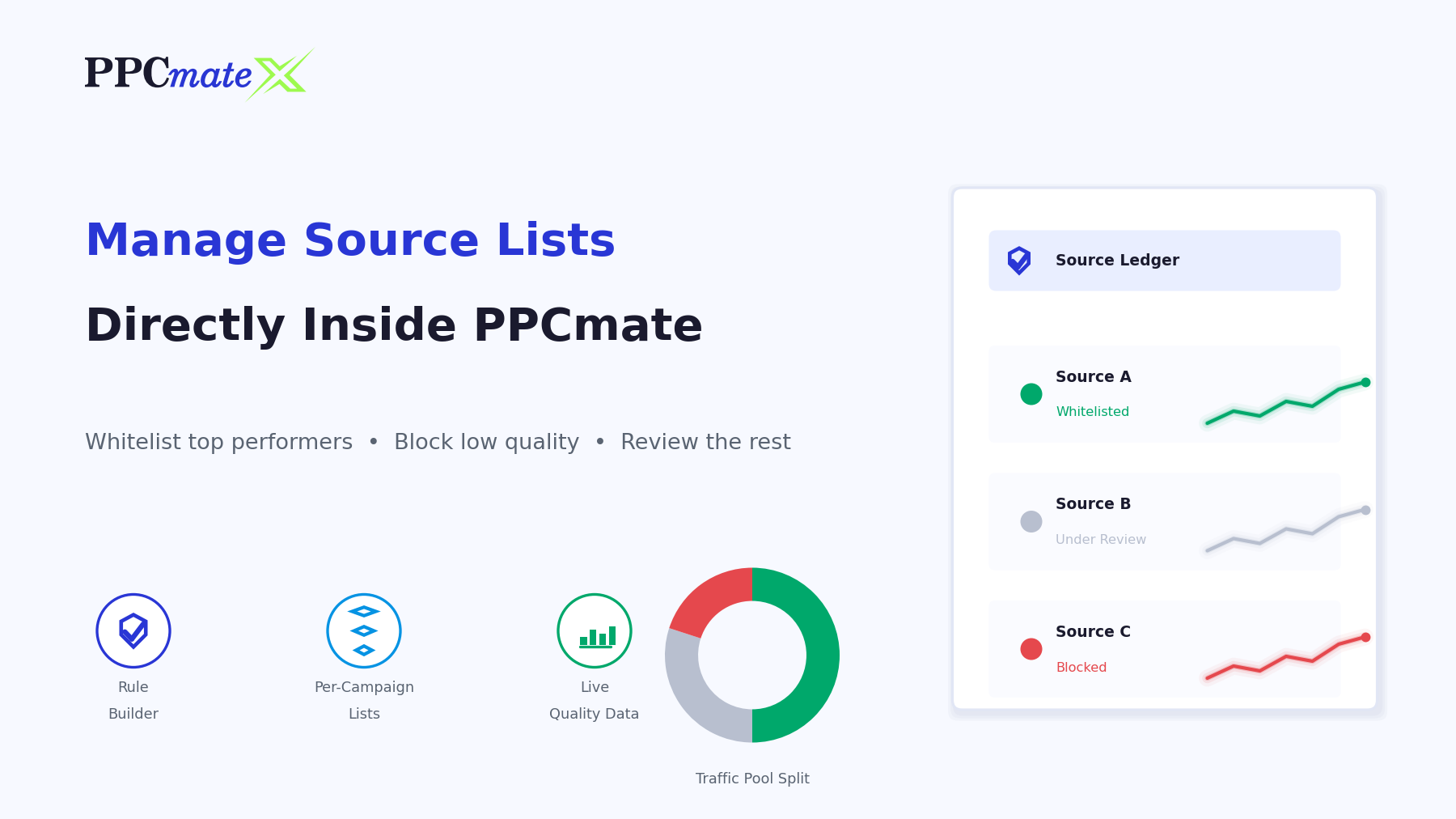The height and width of the screenshot is (819, 1456).
Task: Click Source B gray status dot
Action: pyautogui.click(x=1031, y=522)
